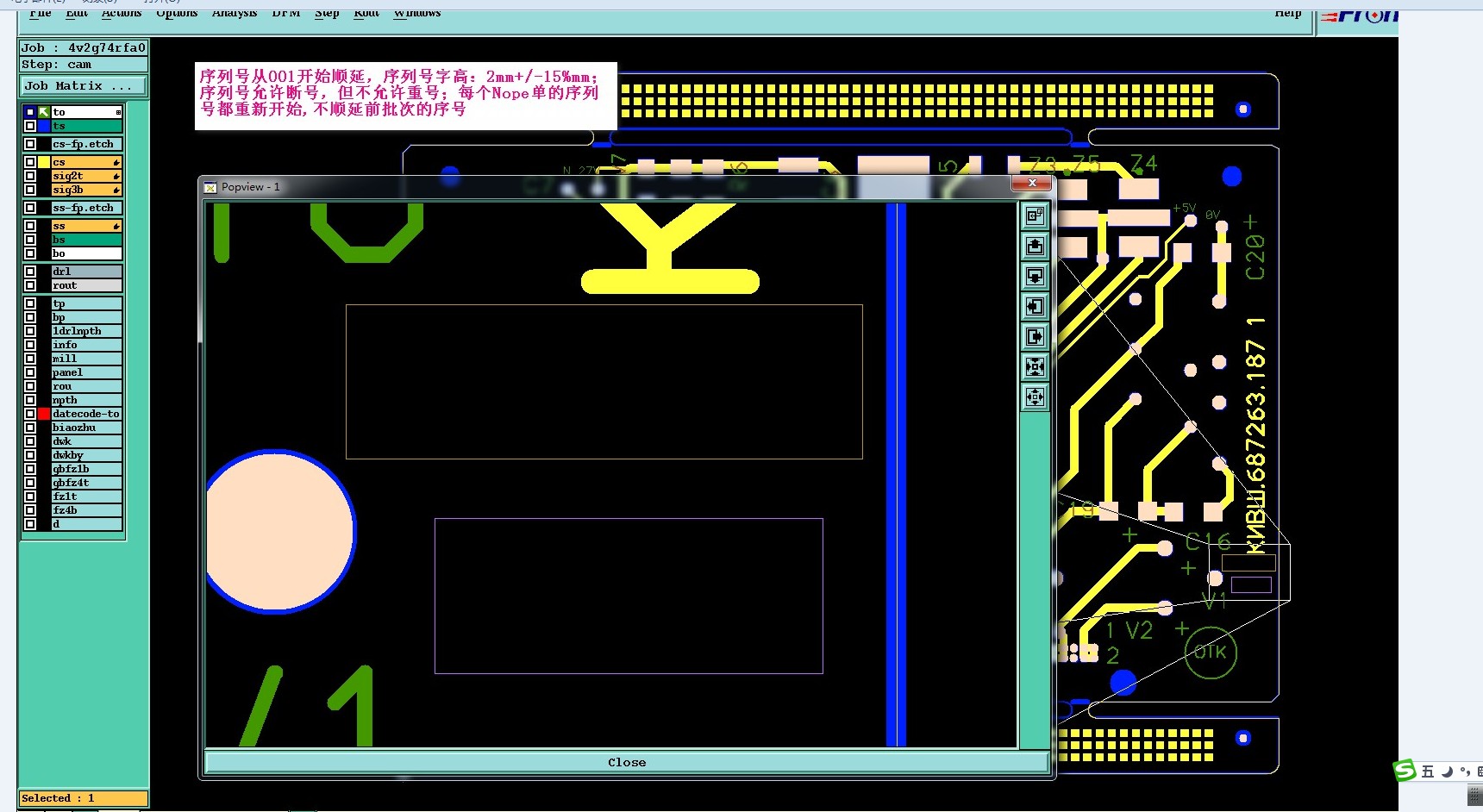The width and height of the screenshot is (1483, 812).
Task: Select the 'npth' layer name
Action: pyautogui.click(x=86, y=400)
